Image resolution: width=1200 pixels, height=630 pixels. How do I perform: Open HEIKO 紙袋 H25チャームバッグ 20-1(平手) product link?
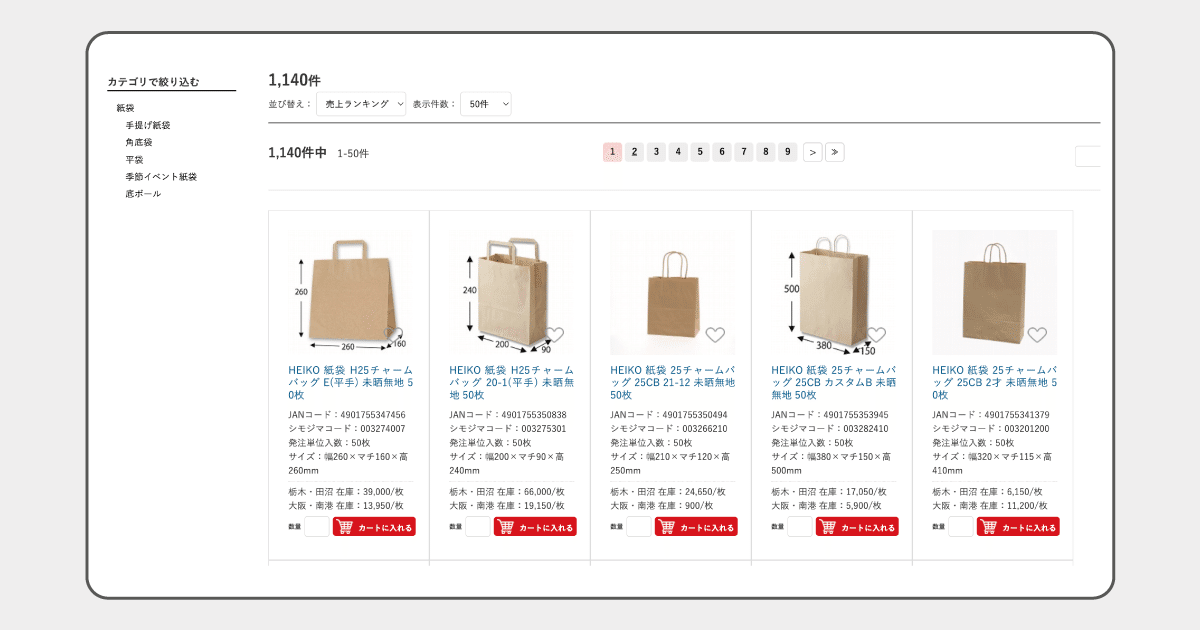(512, 382)
